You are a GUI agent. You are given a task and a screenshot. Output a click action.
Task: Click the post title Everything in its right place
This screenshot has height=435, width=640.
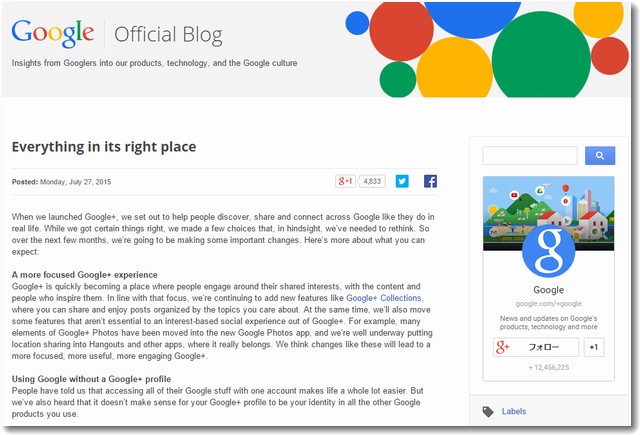(x=104, y=146)
